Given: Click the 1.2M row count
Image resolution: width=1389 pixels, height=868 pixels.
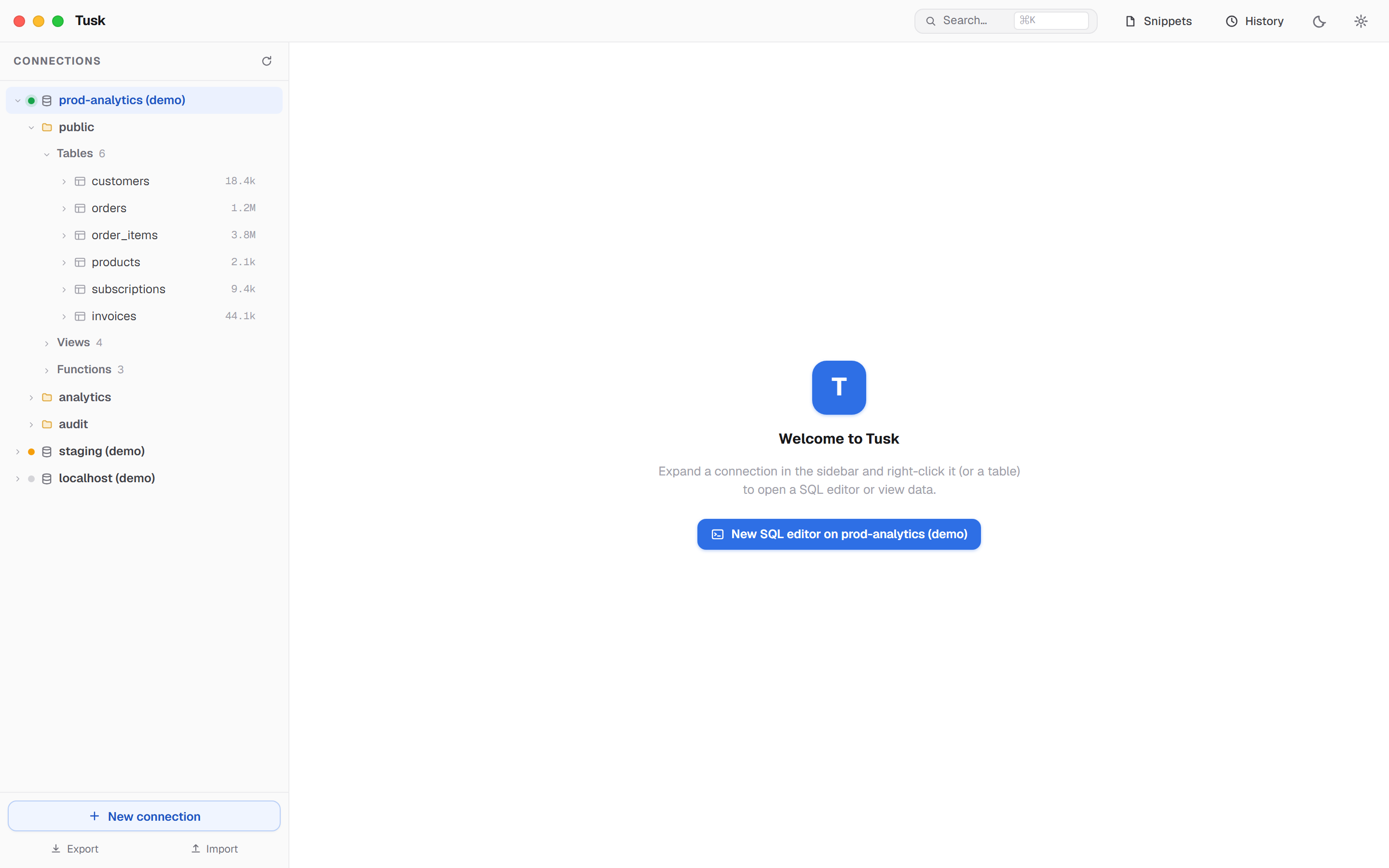Looking at the screenshot, I should 244,208.
